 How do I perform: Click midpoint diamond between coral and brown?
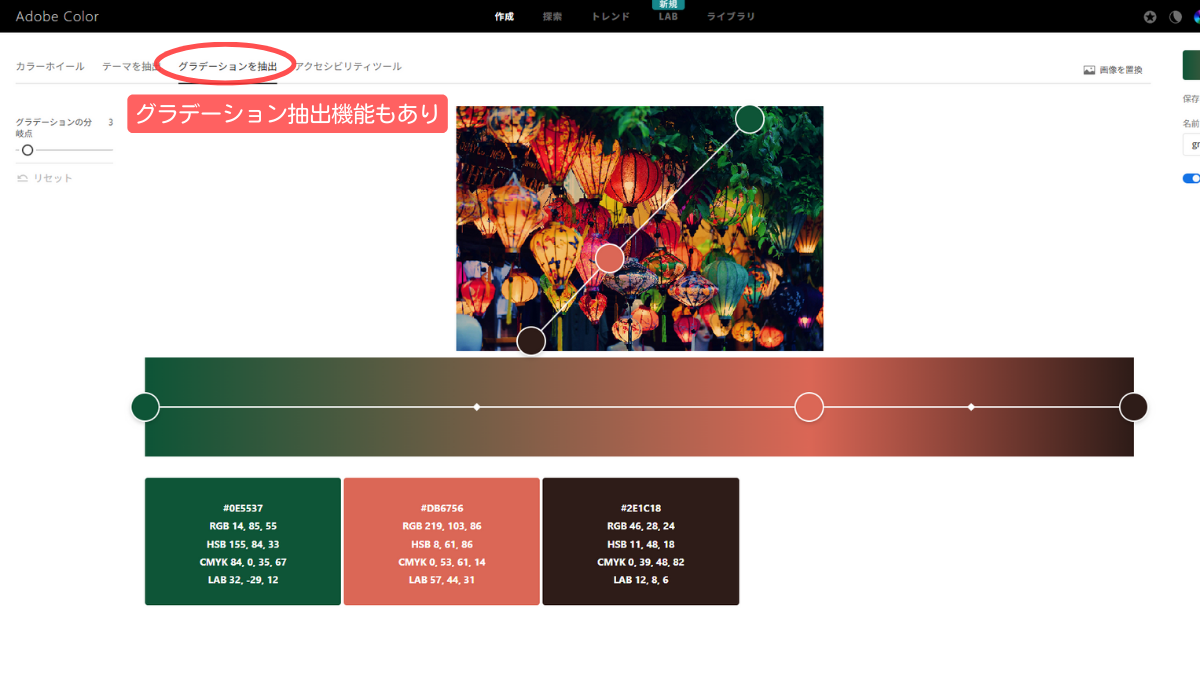click(x=971, y=407)
